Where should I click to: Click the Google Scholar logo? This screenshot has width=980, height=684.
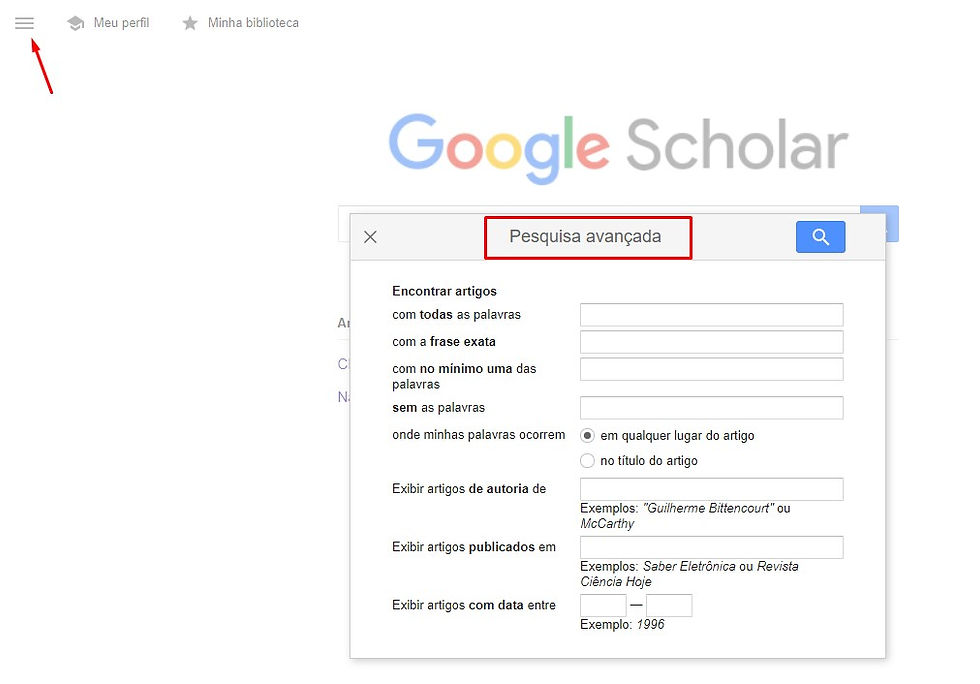(618, 146)
